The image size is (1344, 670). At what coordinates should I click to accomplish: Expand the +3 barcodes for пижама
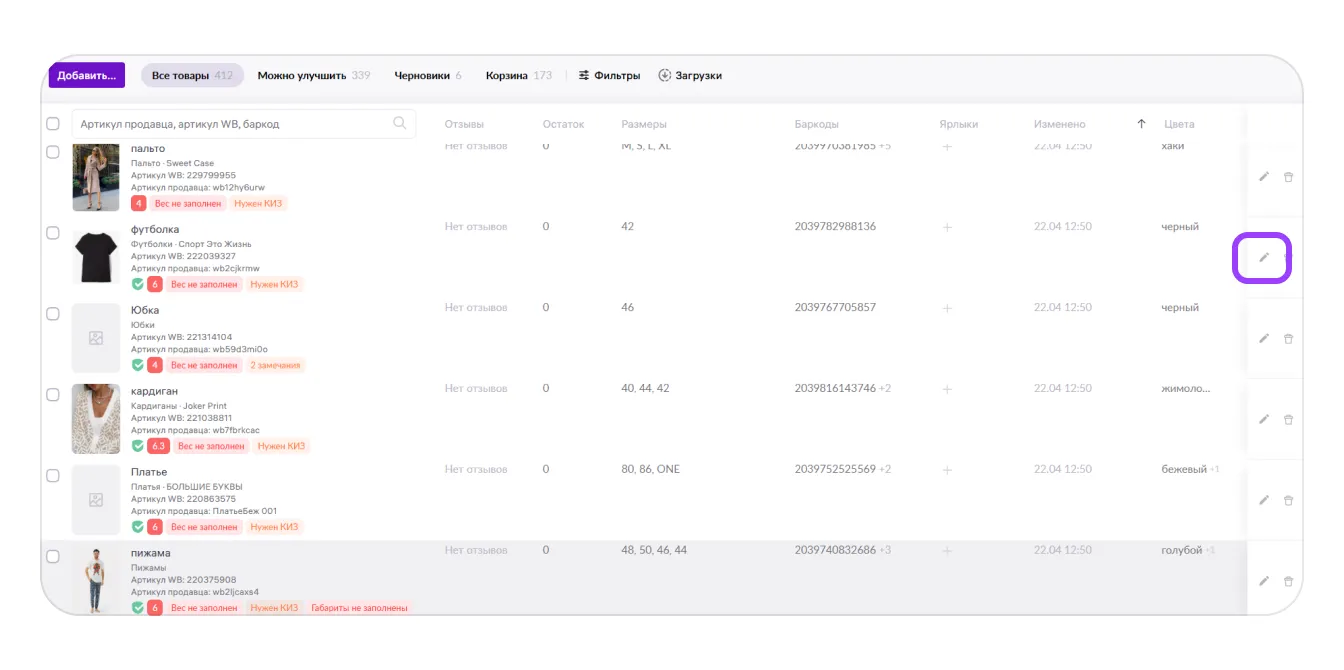(x=885, y=550)
